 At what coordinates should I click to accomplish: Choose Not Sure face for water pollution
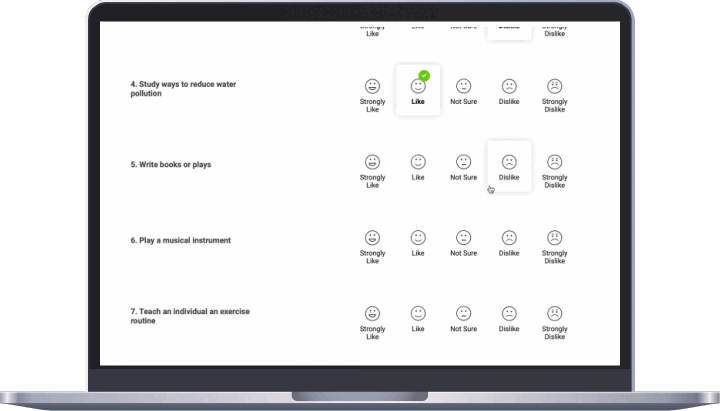463,87
